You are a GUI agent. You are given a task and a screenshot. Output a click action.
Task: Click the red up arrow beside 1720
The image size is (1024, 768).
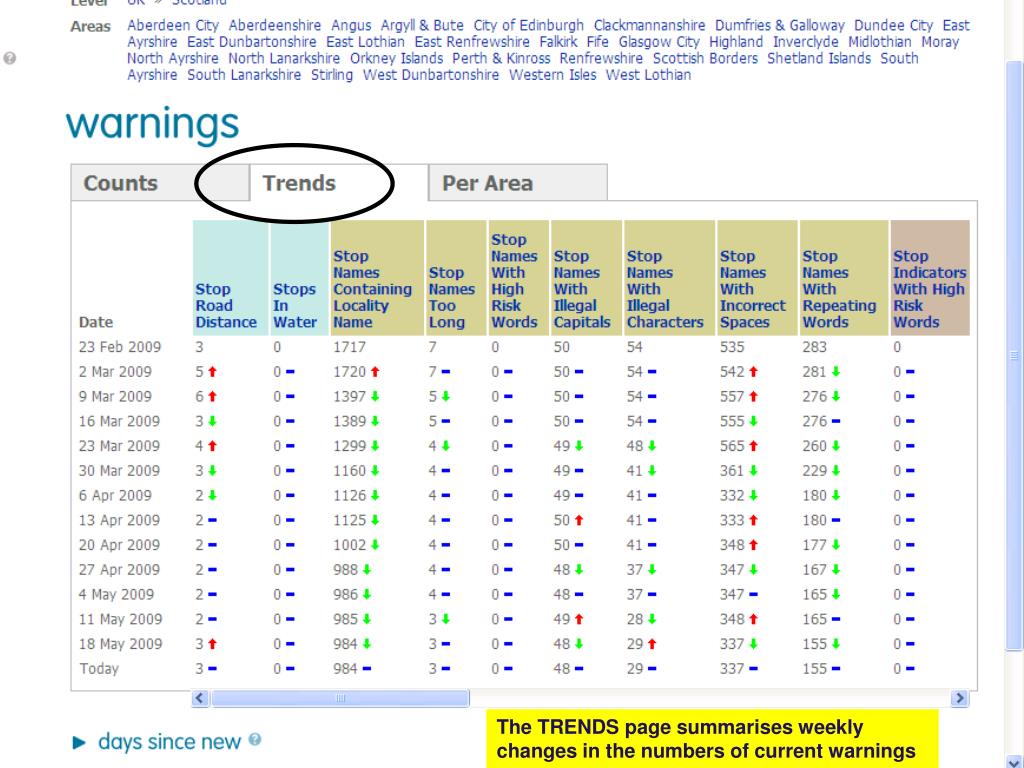pos(375,372)
